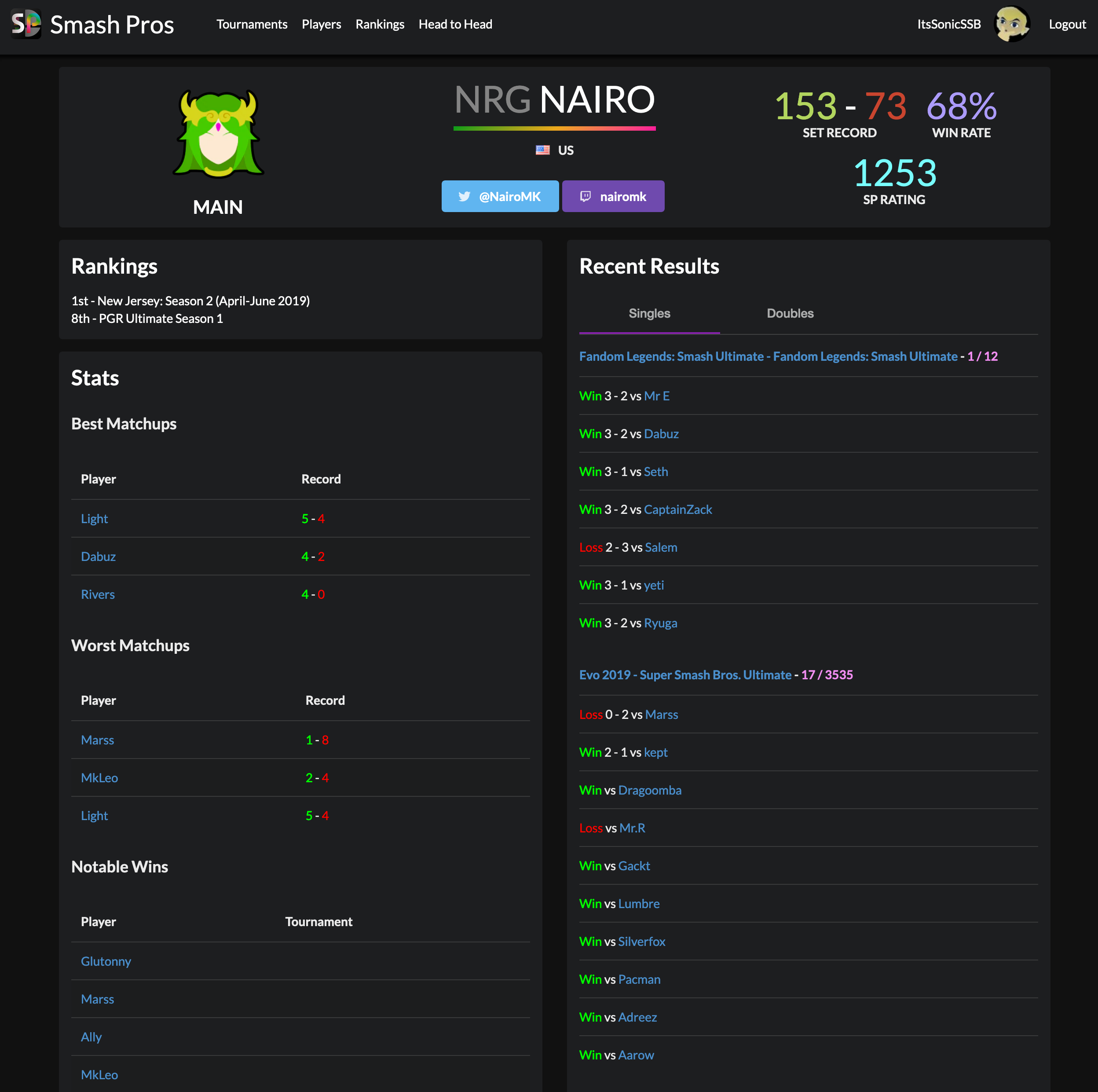Open Marss in the Notable Wins table

98,999
